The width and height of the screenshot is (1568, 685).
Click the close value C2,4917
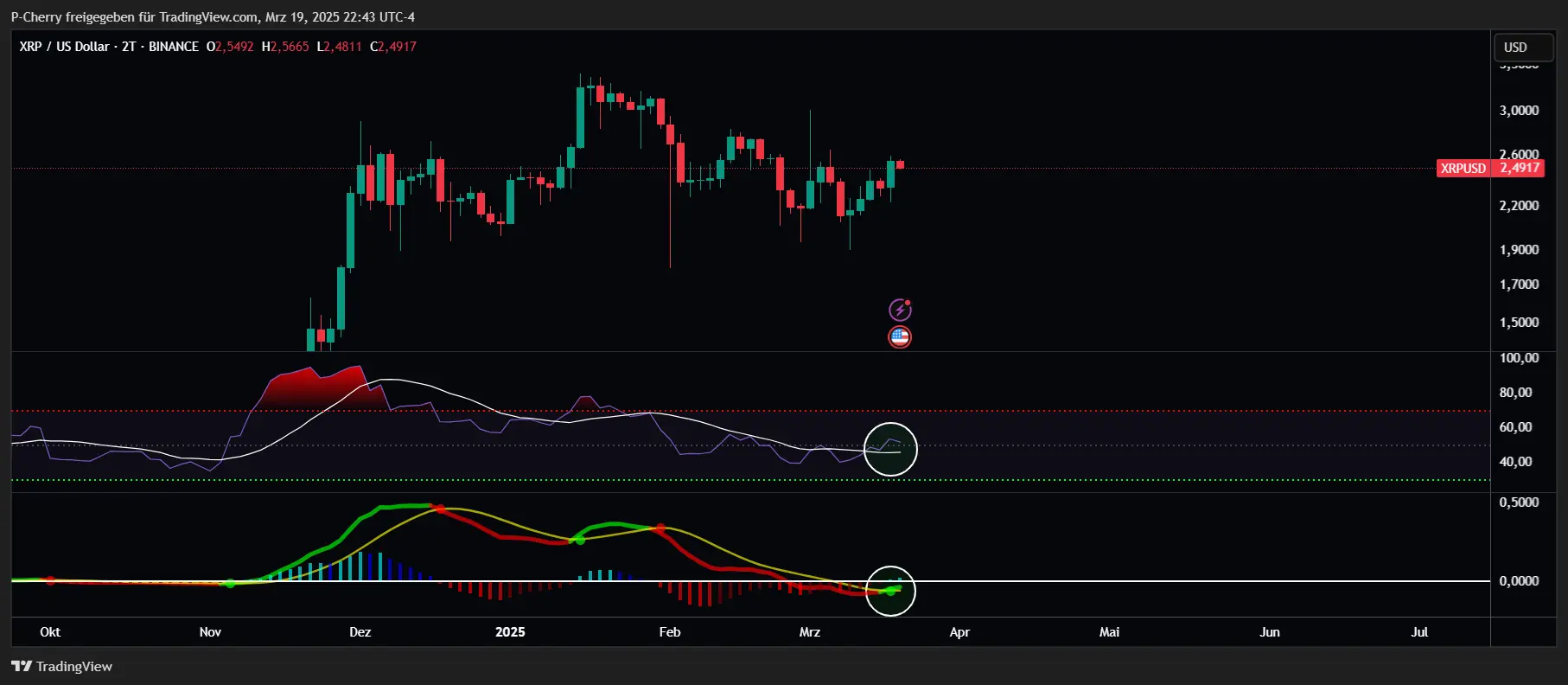(393, 47)
